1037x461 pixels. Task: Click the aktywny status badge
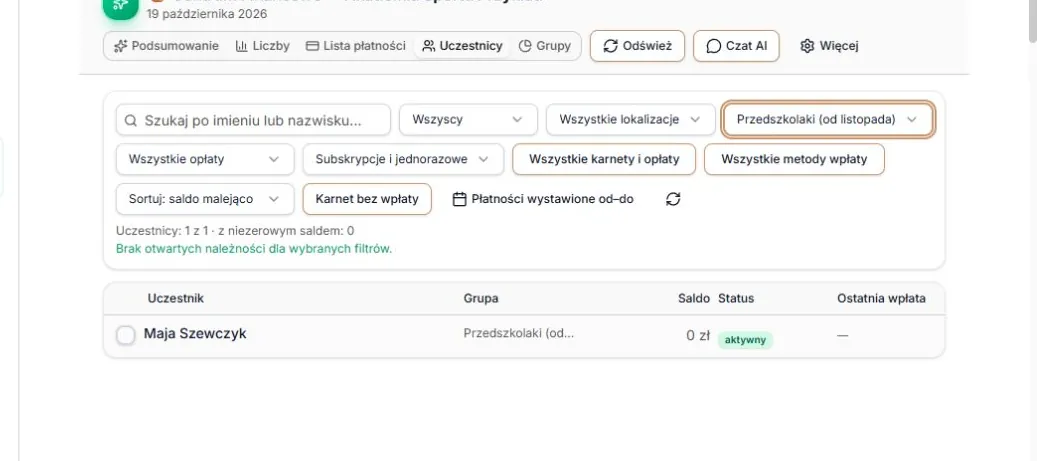[x=745, y=340]
